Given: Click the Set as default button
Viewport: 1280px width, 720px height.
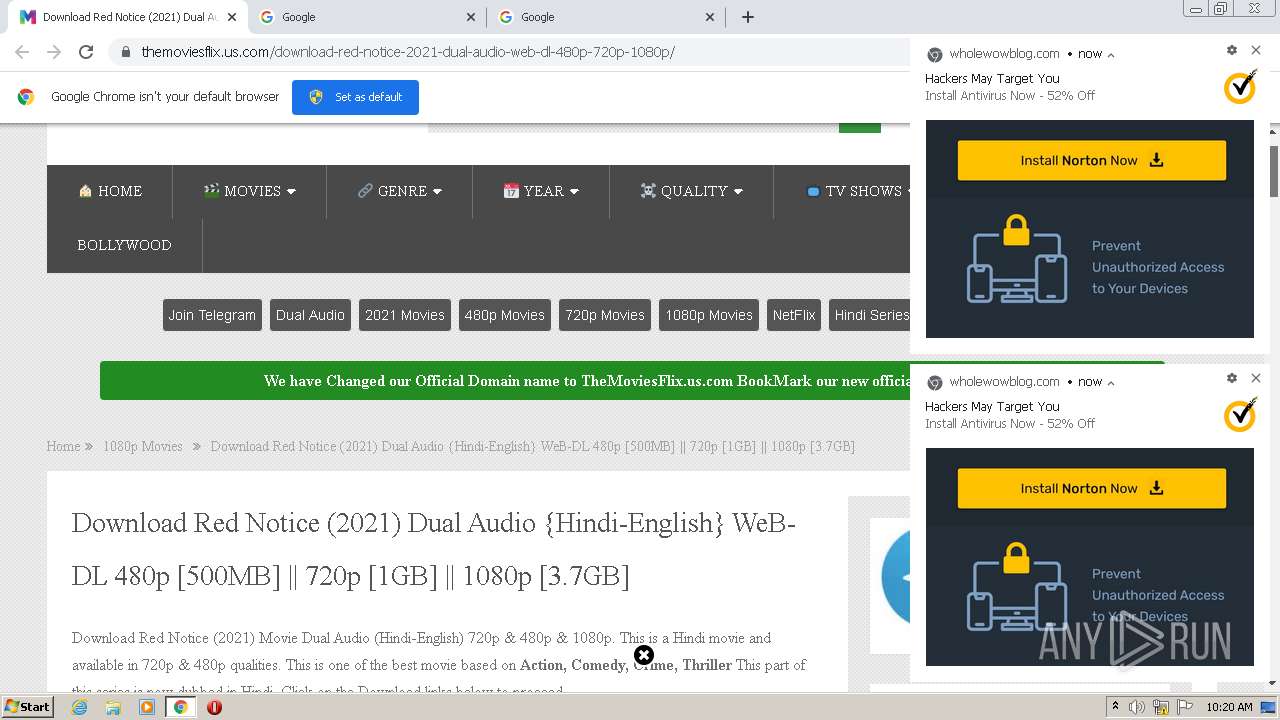Looking at the screenshot, I should (x=355, y=97).
